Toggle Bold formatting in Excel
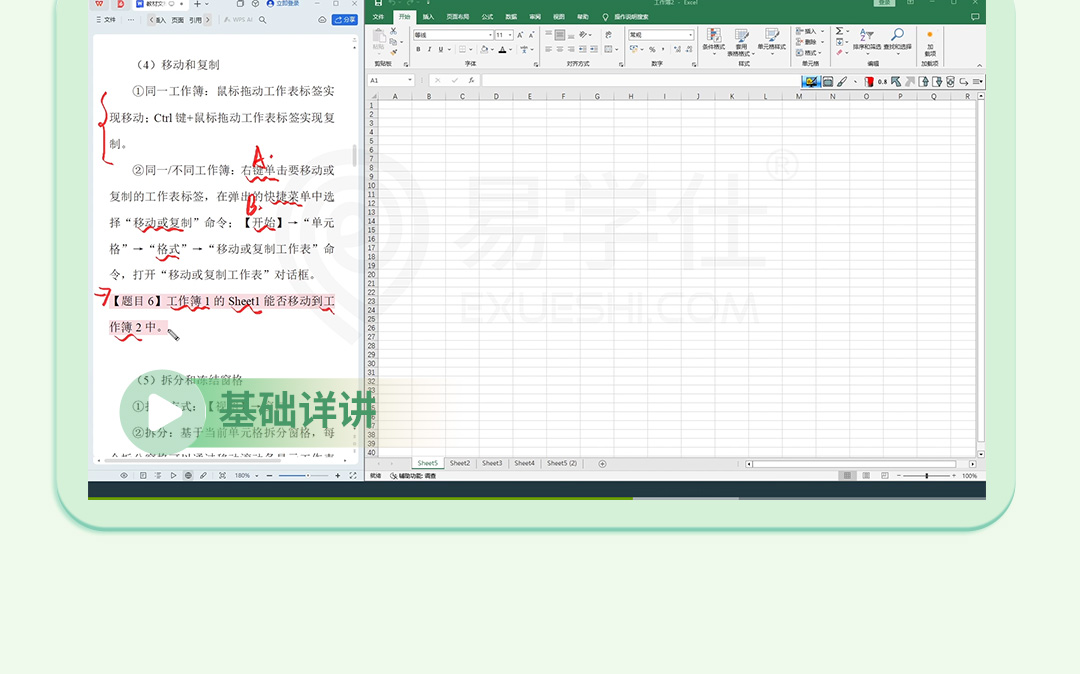Viewport: 1080px width, 674px height. coord(418,50)
